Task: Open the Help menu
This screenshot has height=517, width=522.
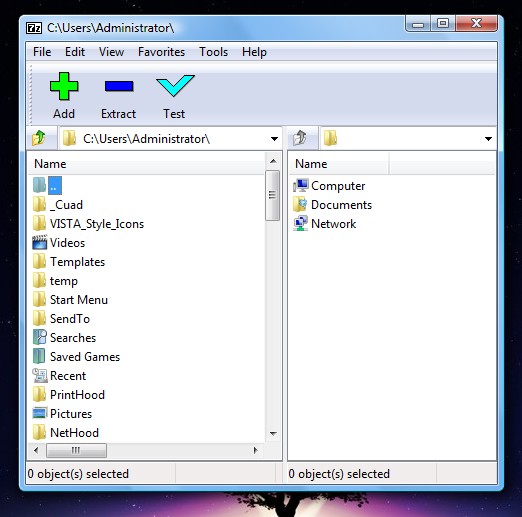Action: pos(254,52)
